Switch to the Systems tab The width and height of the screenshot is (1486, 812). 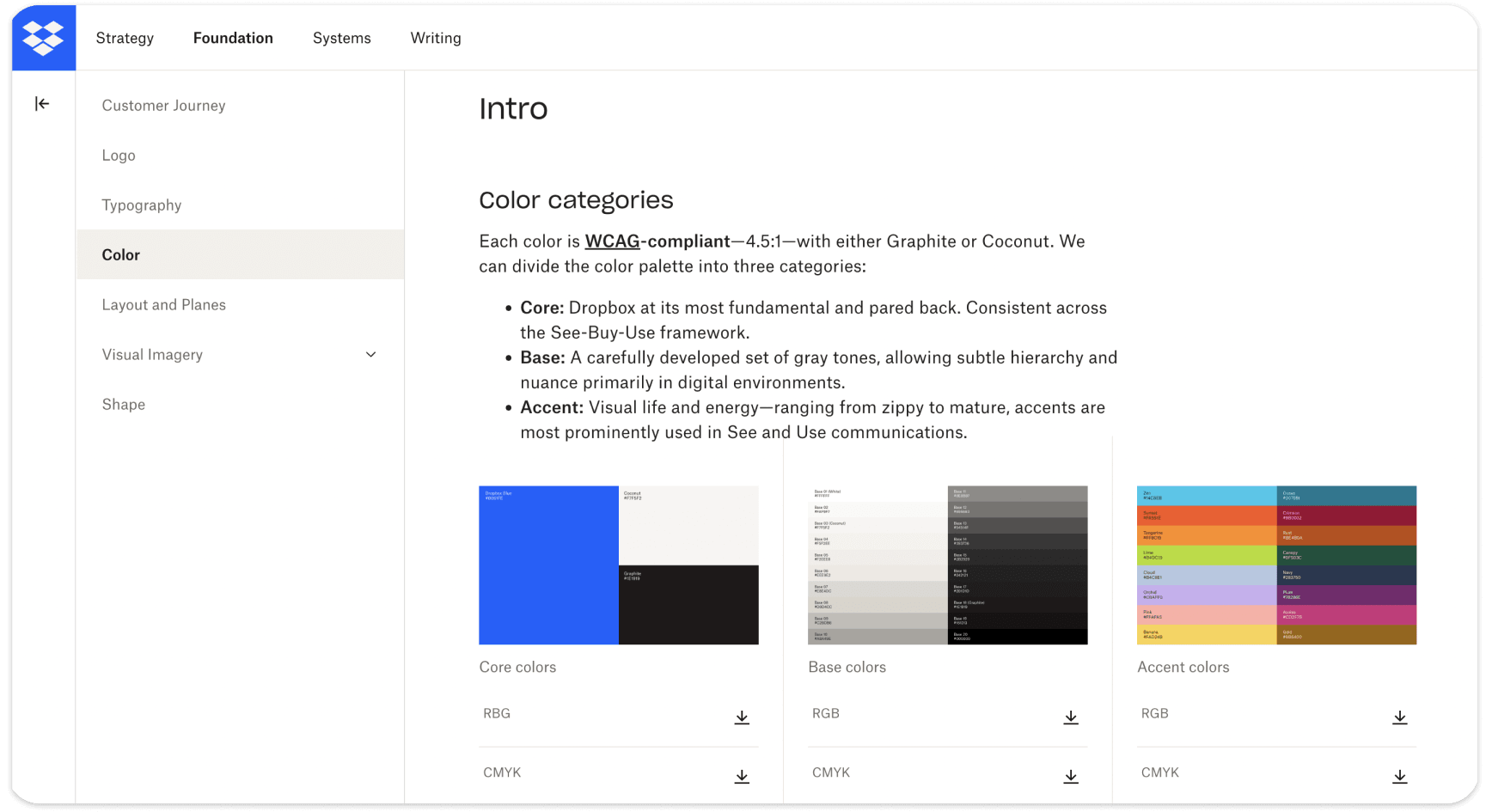(x=342, y=38)
